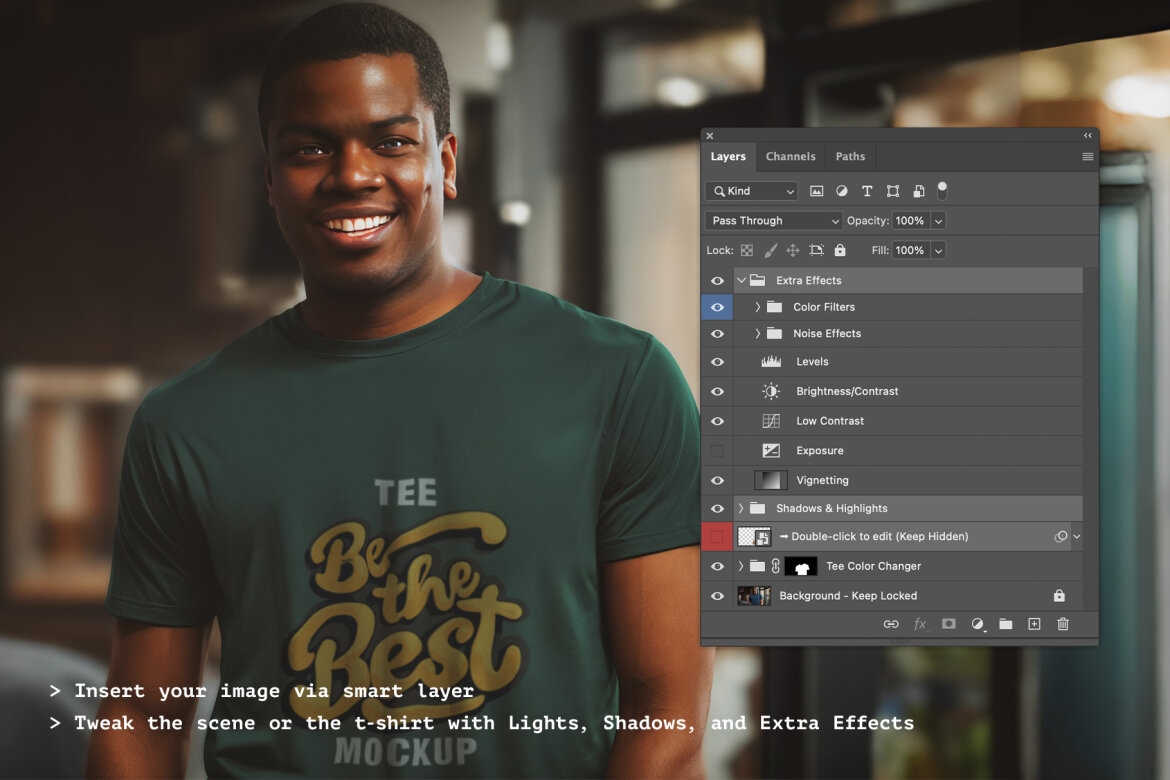Enable Lock transparent pixels
The height and width of the screenshot is (780, 1170).
tap(745, 249)
